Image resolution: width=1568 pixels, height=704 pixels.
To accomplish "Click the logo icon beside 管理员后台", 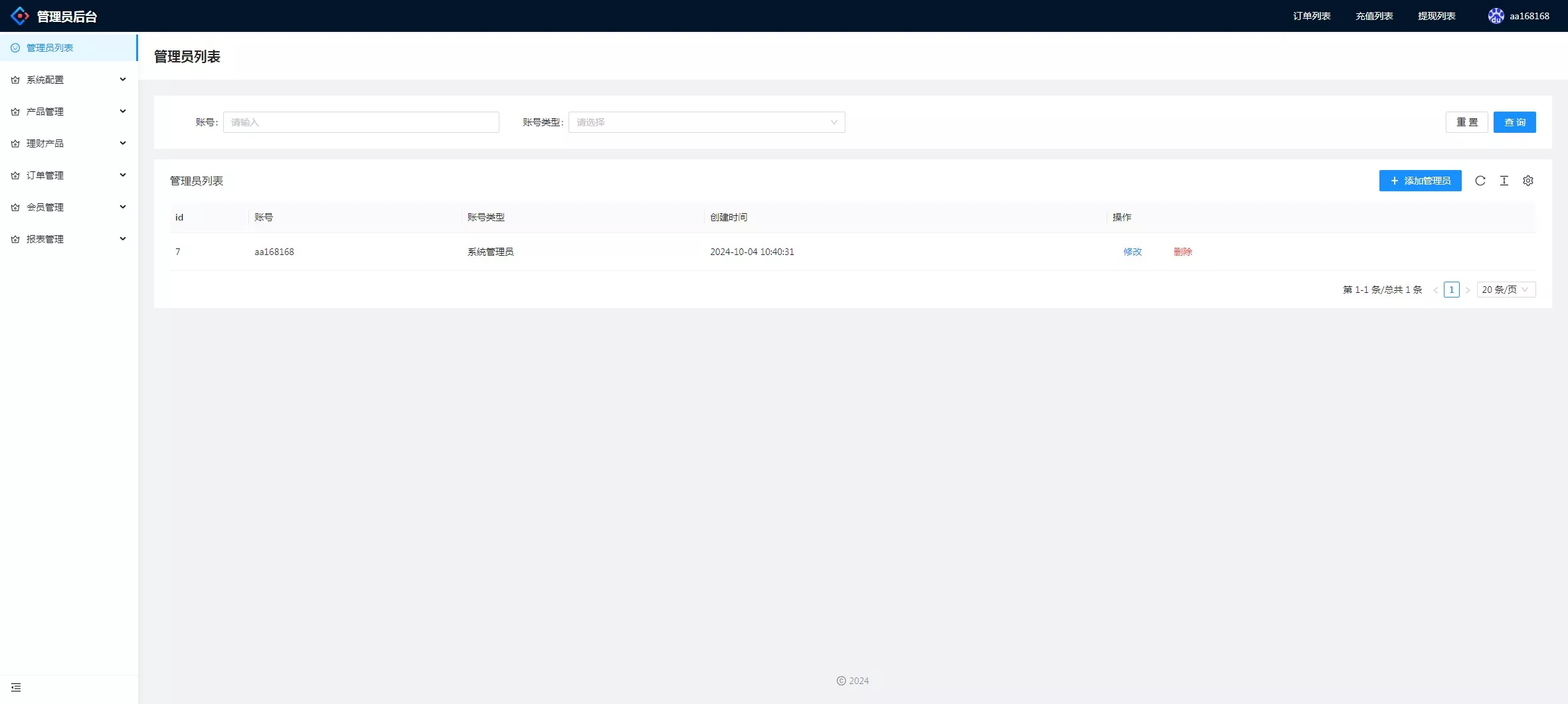I will pos(20,16).
